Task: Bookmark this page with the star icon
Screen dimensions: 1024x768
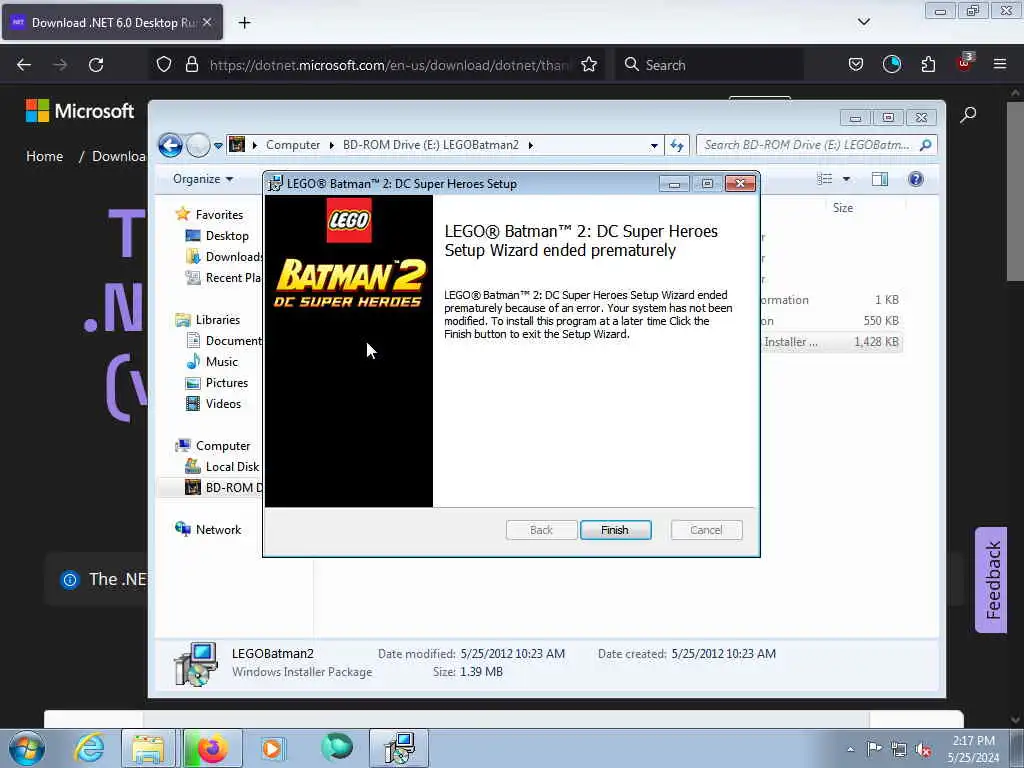Action: point(589,65)
